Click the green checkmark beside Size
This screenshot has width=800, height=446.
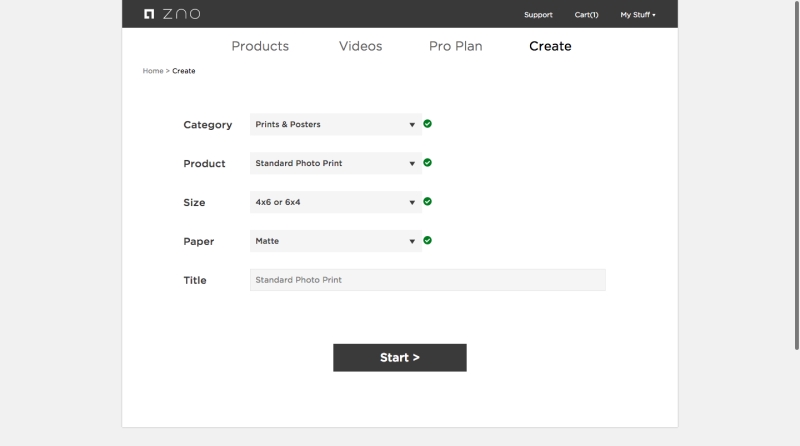click(428, 201)
